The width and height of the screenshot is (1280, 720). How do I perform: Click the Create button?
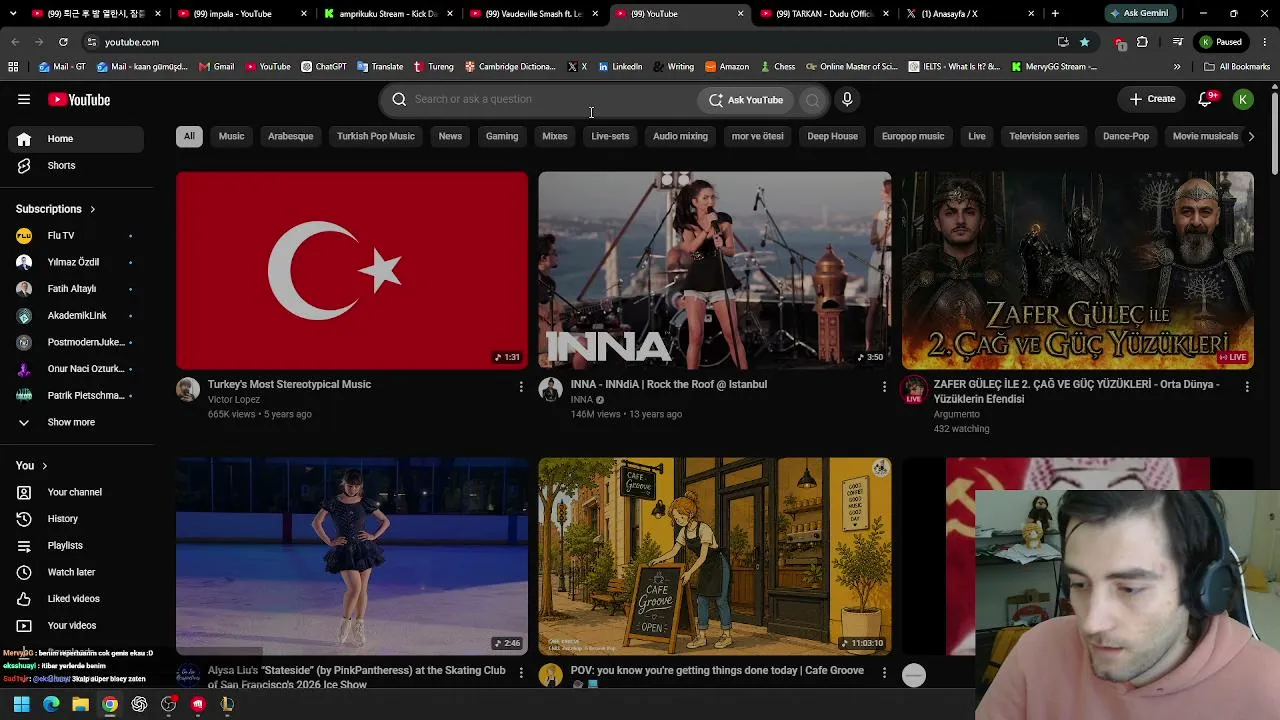[1152, 99]
